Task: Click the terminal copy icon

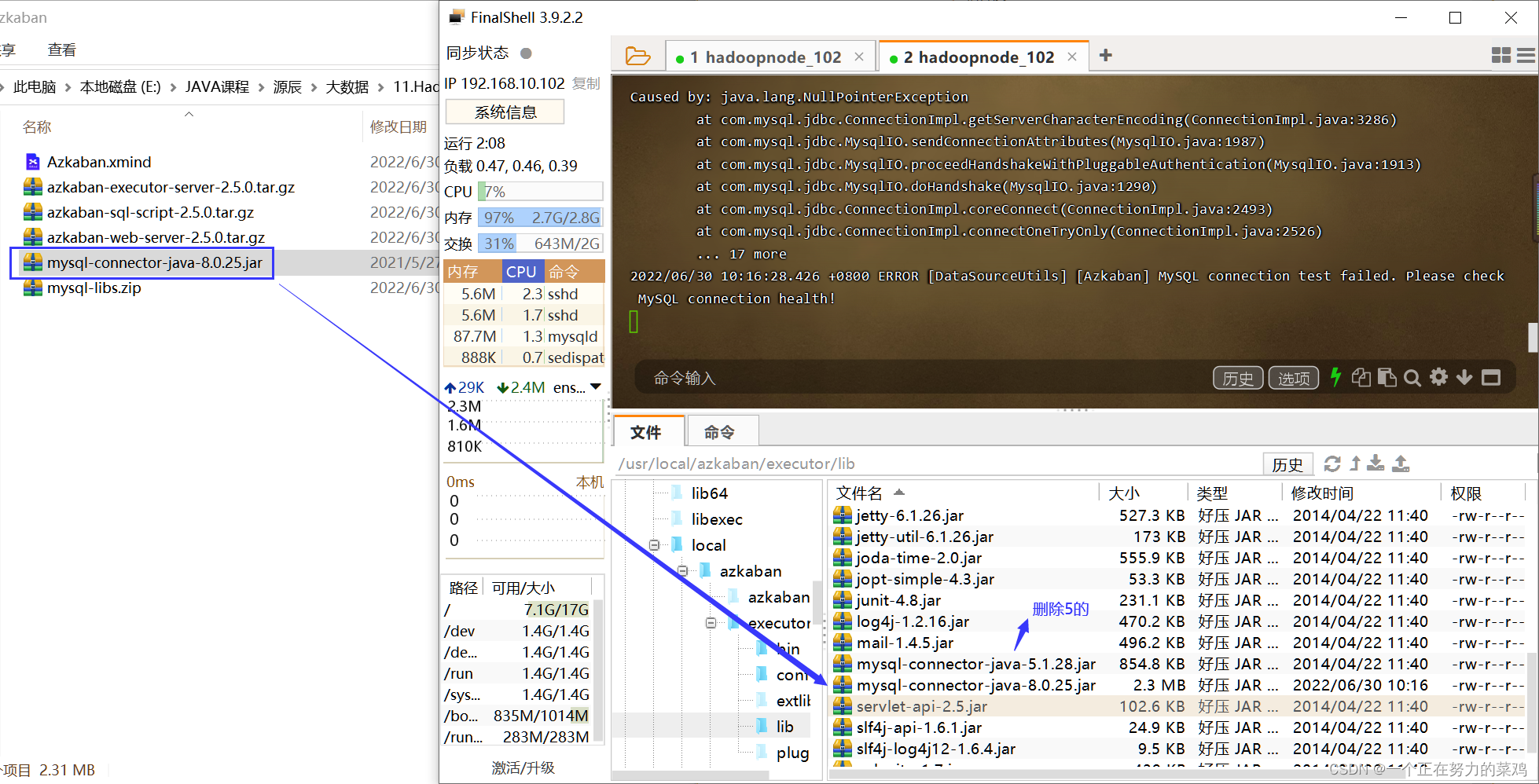Action: 1361,378
